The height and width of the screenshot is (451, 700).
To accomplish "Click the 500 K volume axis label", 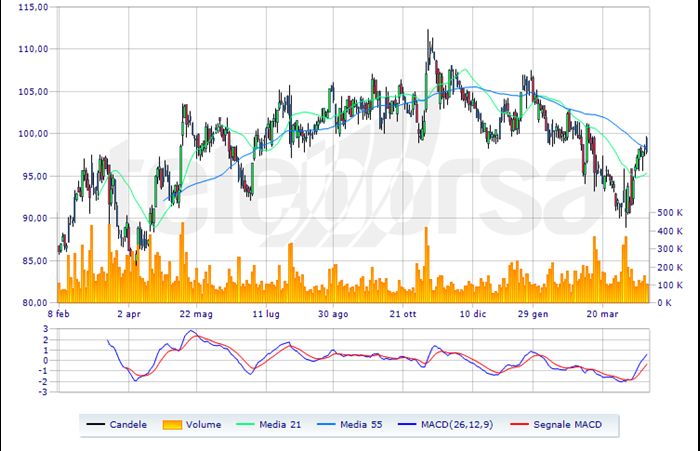I will pos(670,213).
